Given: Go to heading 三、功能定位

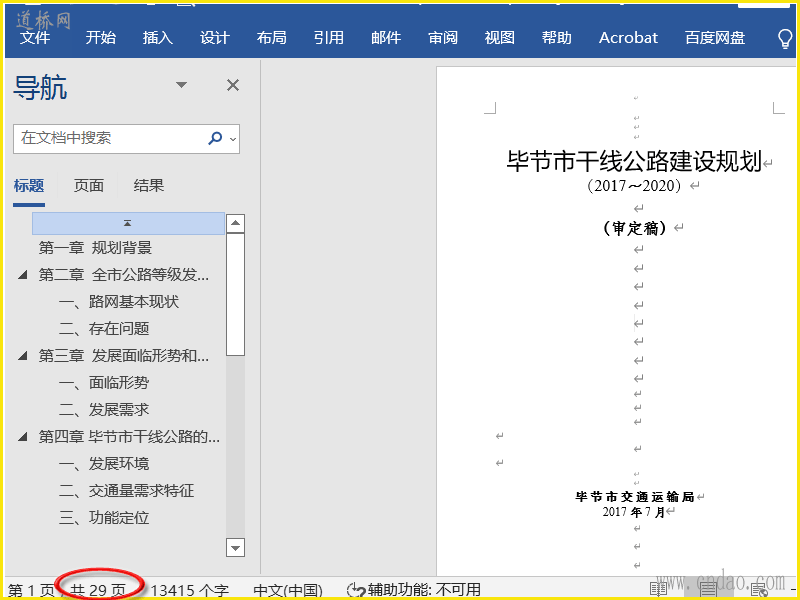Looking at the screenshot, I should (104, 518).
